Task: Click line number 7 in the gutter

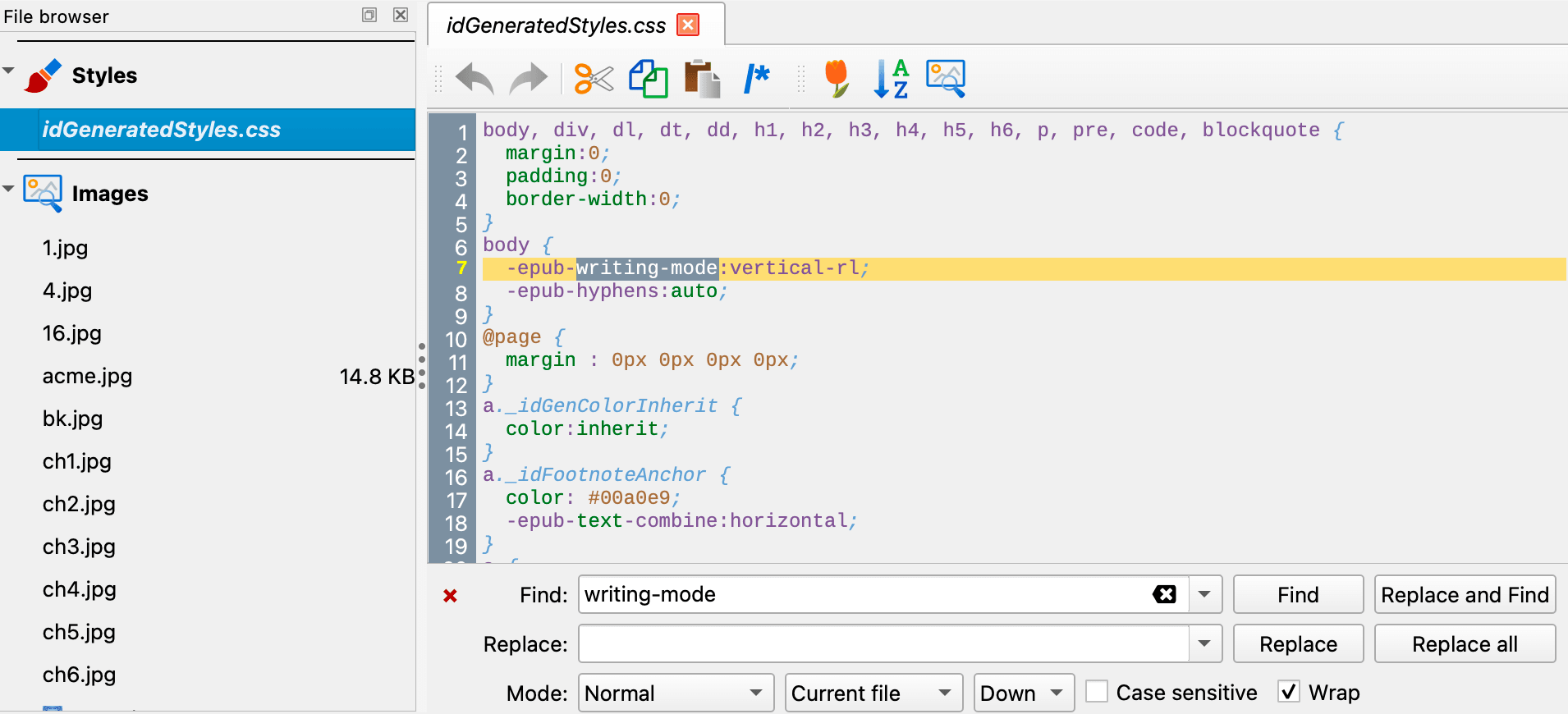Action: (461, 268)
